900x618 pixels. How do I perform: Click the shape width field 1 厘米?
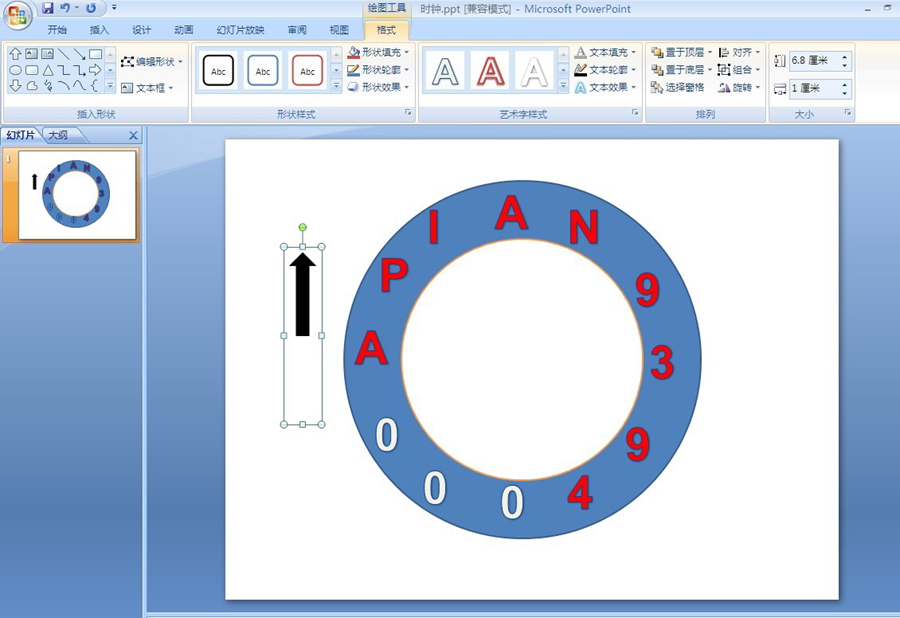pyautogui.click(x=815, y=88)
